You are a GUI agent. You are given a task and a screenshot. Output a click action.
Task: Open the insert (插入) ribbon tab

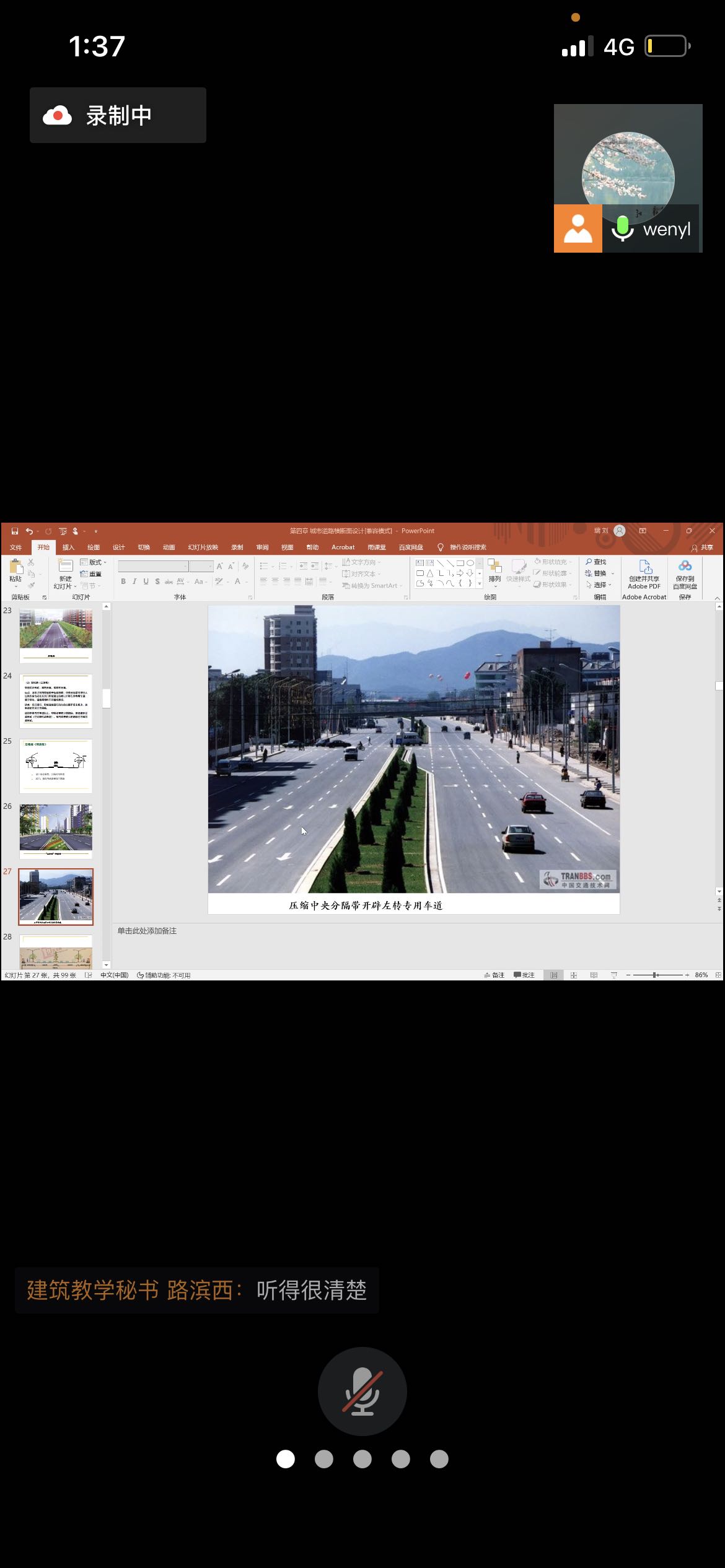tap(68, 547)
